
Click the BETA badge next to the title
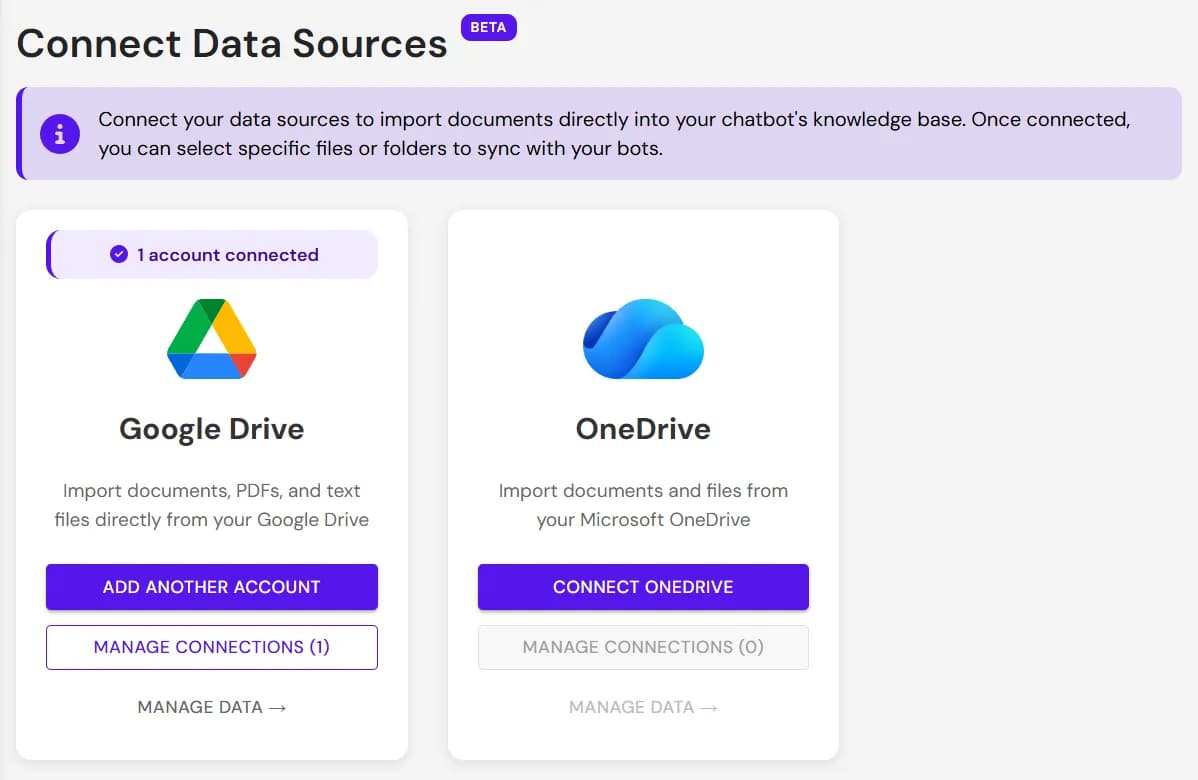point(488,27)
